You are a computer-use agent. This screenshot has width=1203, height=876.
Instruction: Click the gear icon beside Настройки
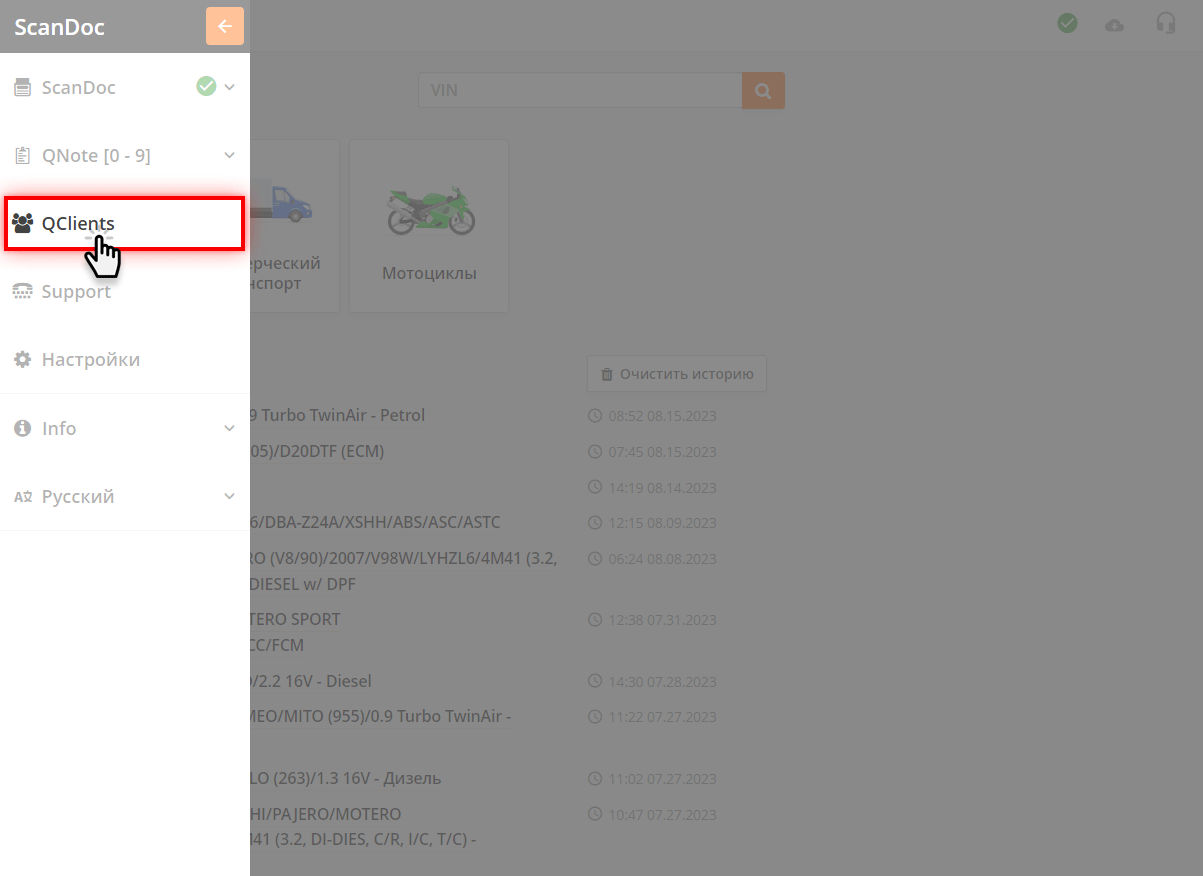[x=22, y=359]
